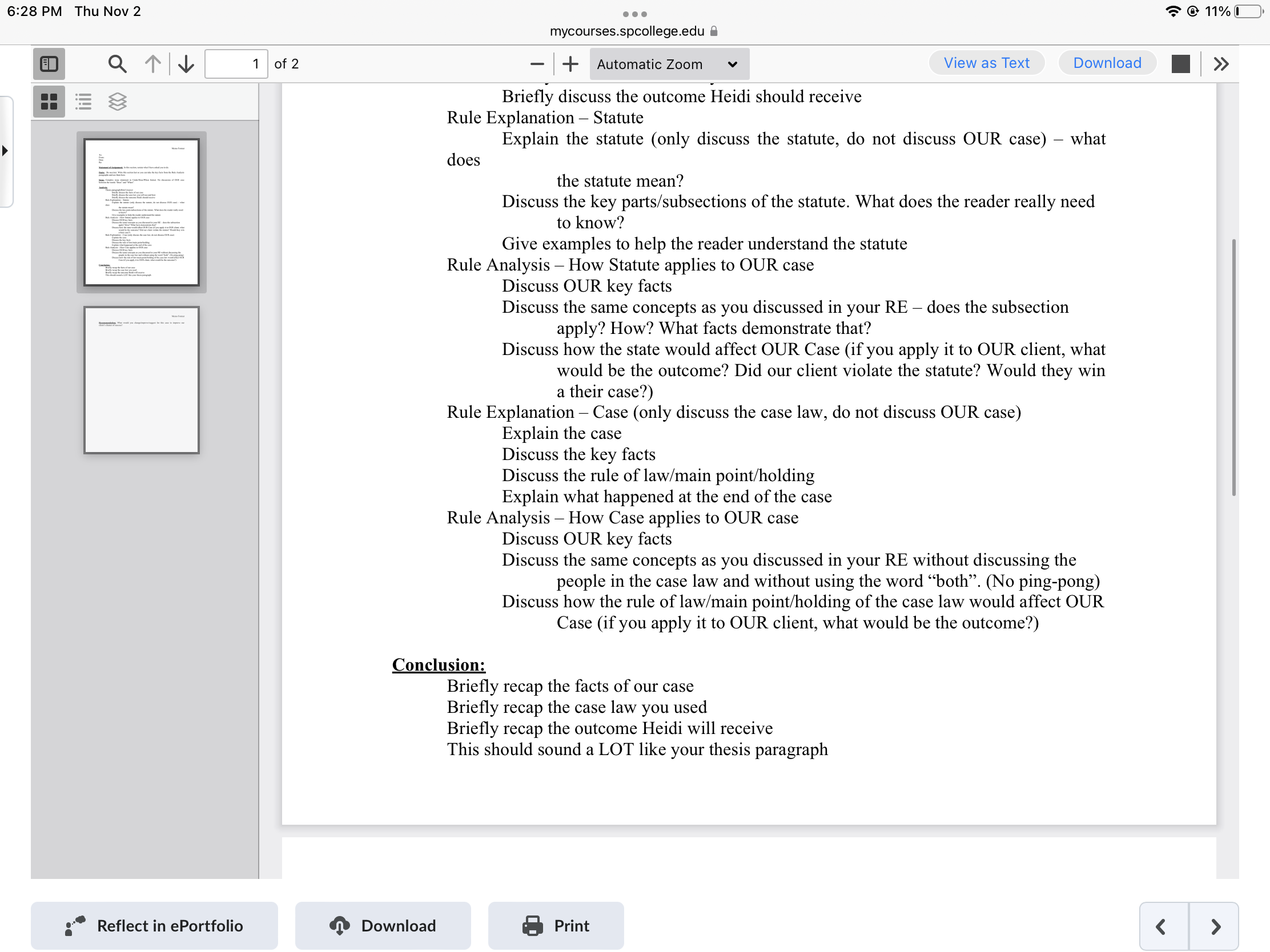This screenshot has height=952, width=1270.
Task: Click the page number input field
Action: [x=236, y=64]
